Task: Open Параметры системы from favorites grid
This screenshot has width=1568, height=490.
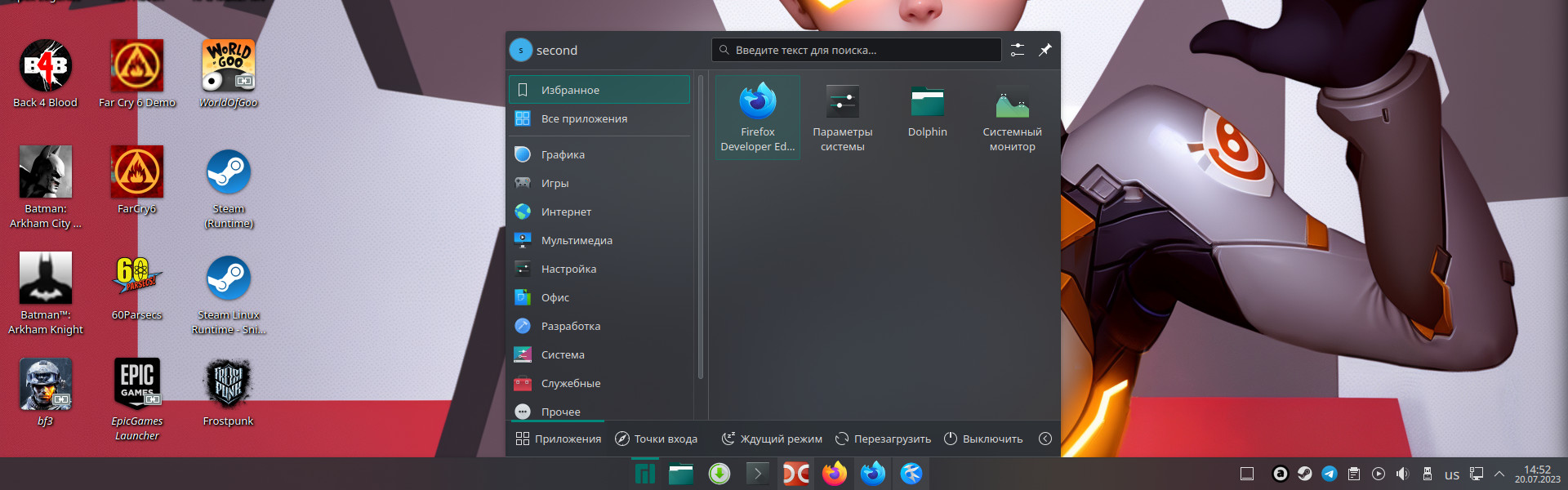Action: coord(842,117)
